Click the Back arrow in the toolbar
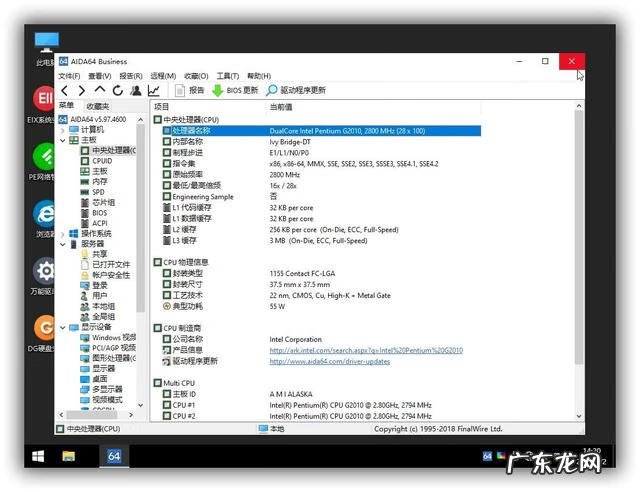Screen dimensions: 640x492 point(66,90)
